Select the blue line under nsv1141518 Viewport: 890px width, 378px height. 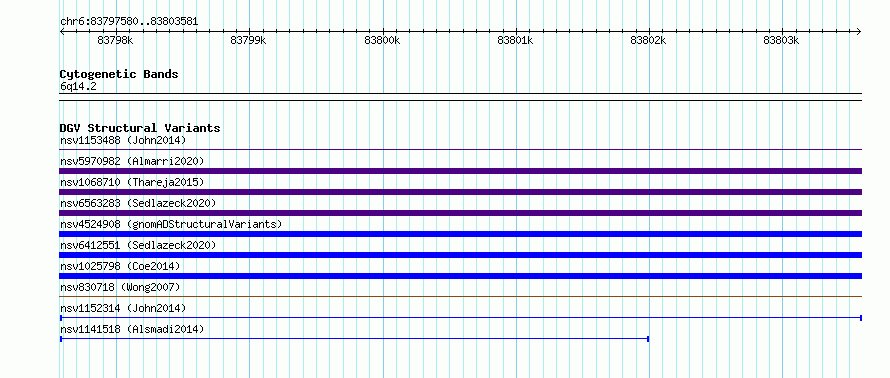point(354,339)
